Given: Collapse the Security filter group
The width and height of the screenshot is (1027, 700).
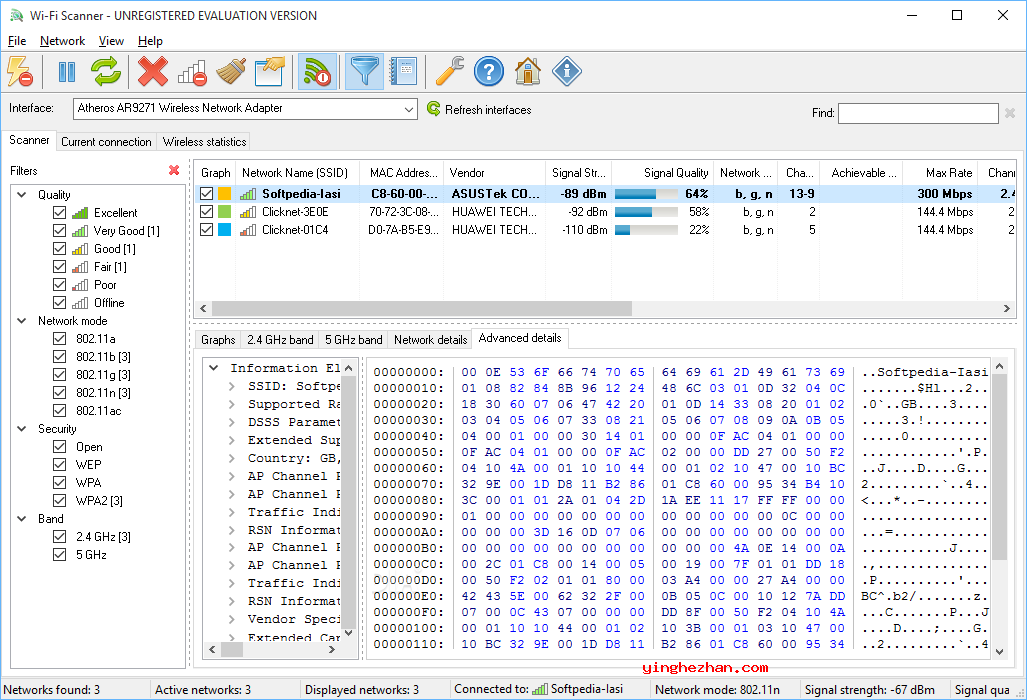Looking at the screenshot, I should [x=22, y=429].
